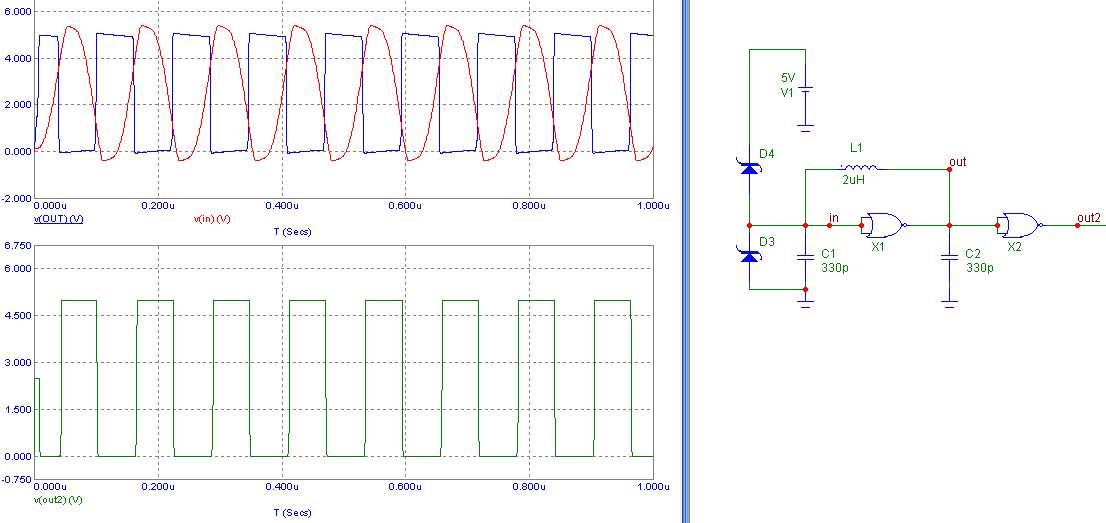Click the 5V value text above V1
Image resolution: width=1106 pixels, height=523 pixels.
[x=788, y=78]
